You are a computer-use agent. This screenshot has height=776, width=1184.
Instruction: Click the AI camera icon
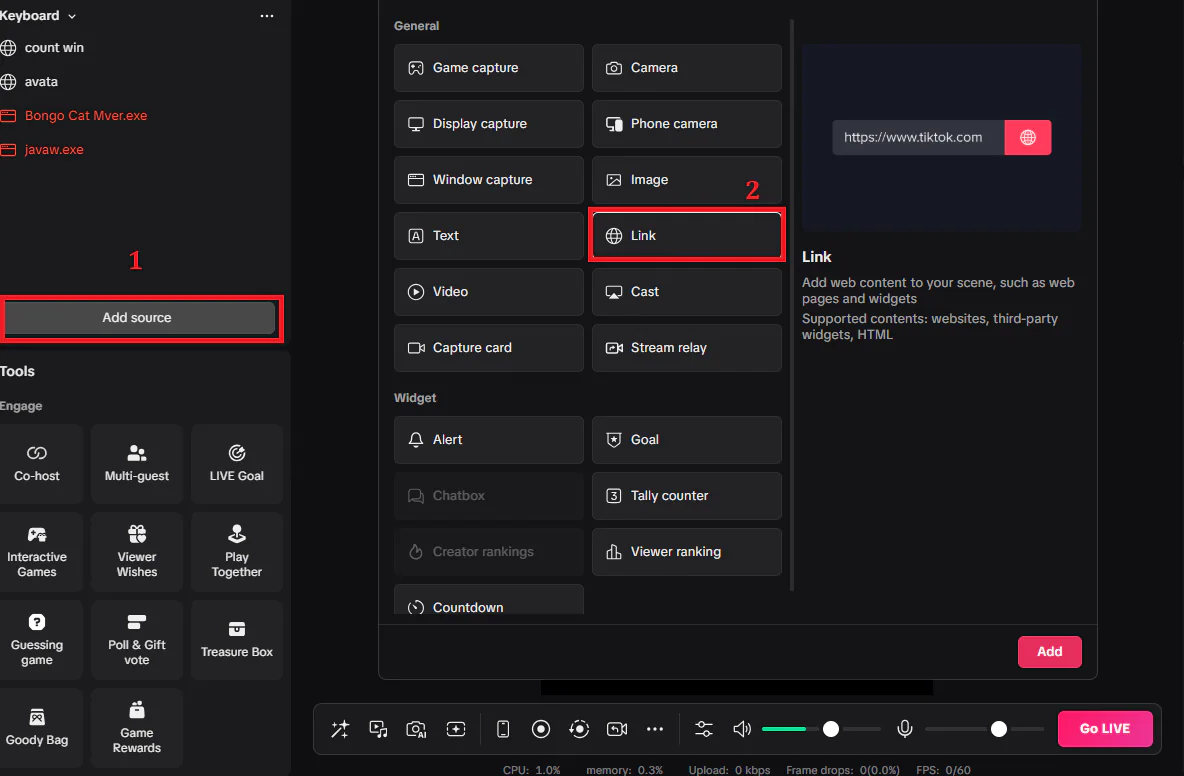[x=416, y=728]
